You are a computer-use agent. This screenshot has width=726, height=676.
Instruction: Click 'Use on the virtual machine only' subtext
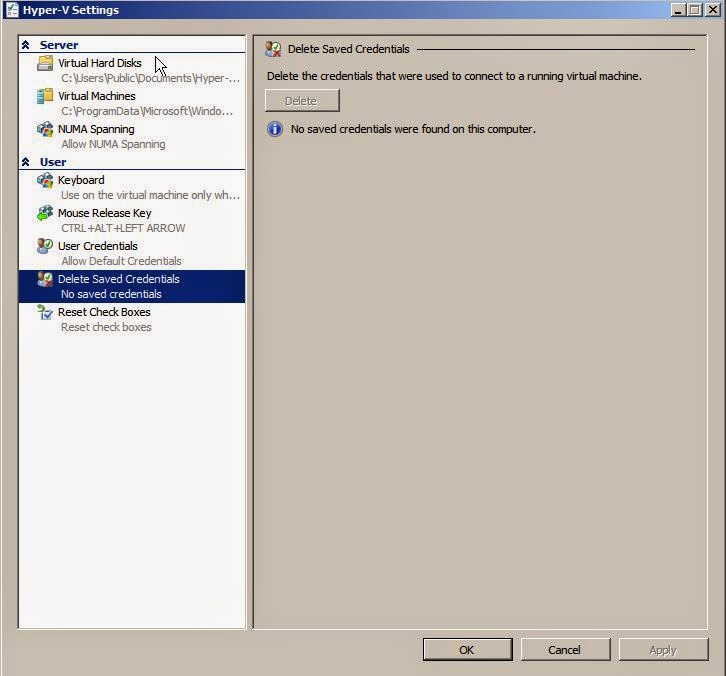pyautogui.click(x=150, y=195)
